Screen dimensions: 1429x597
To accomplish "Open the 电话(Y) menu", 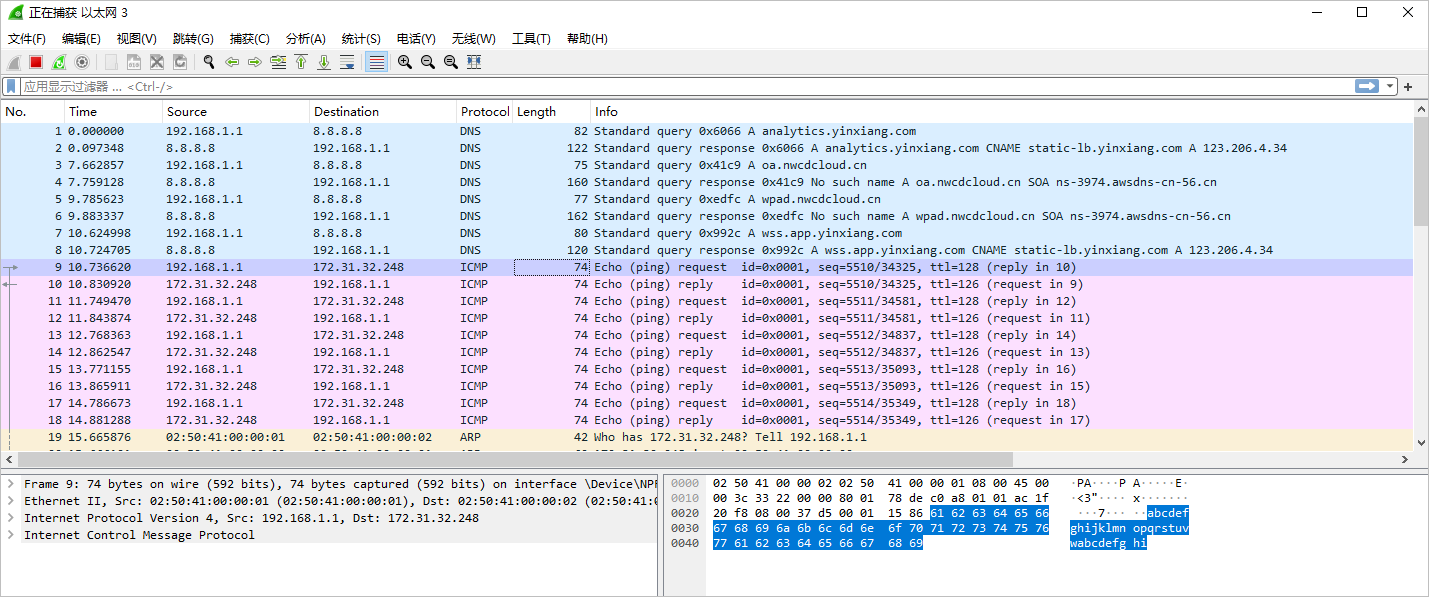I will pyautogui.click(x=416, y=39).
